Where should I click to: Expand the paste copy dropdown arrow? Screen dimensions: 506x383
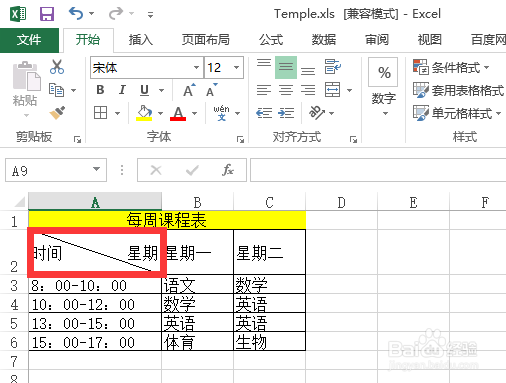(74, 90)
